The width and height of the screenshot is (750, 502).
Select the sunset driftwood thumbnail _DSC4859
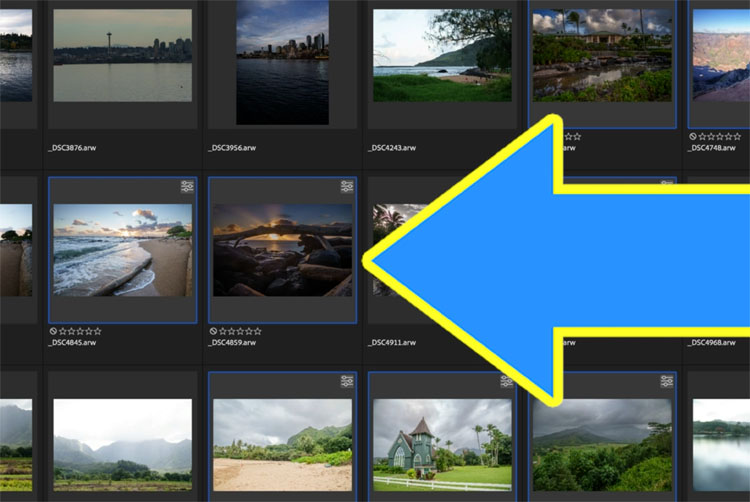click(x=282, y=250)
